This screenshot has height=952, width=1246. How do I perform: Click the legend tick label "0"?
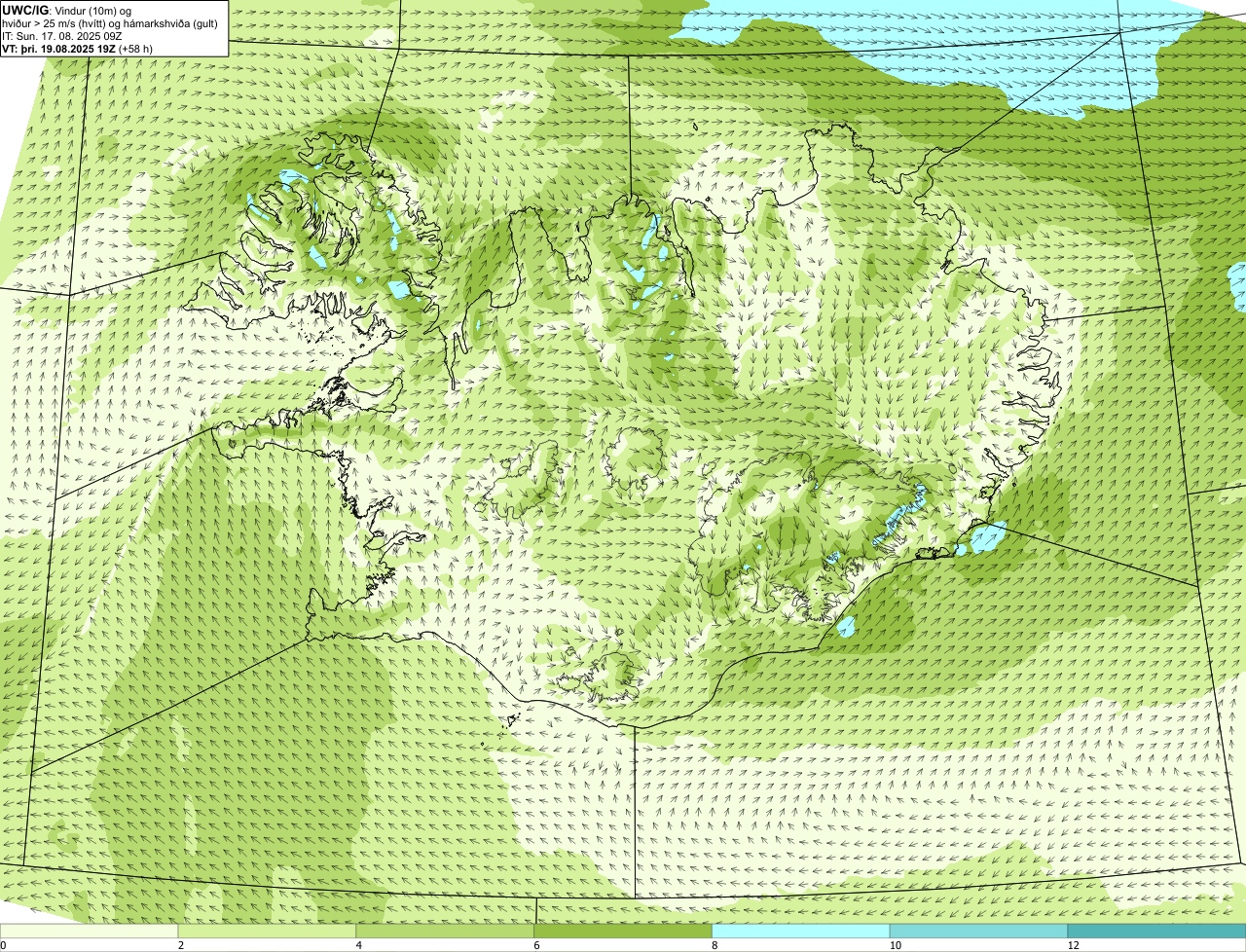click(3, 945)
